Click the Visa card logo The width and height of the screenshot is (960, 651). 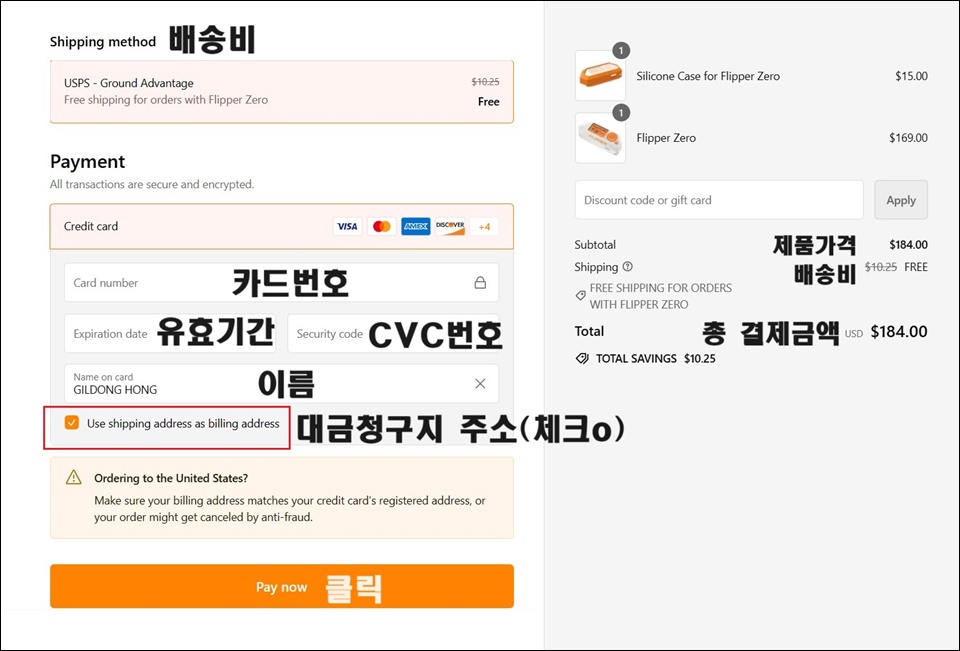[347, 227]
